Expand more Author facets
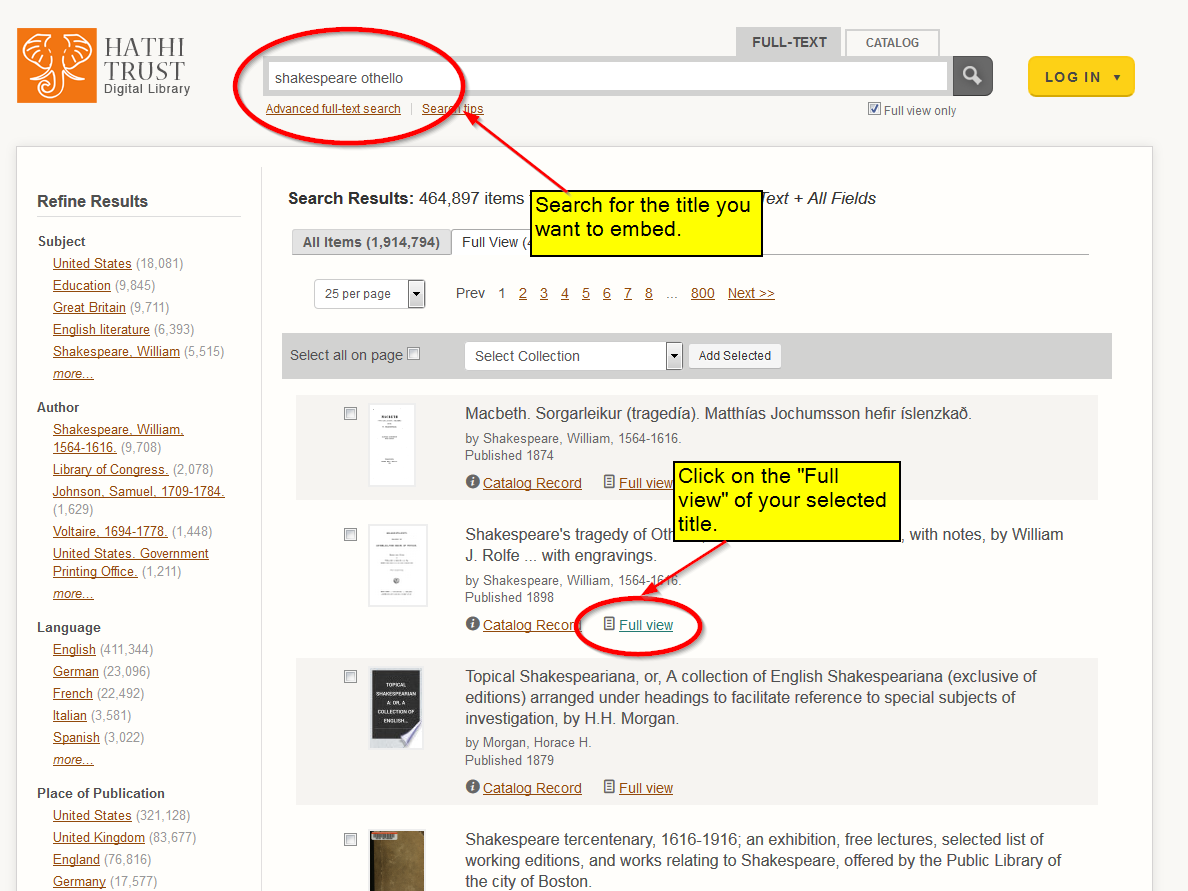Viewport: 1188px width, 891px height. click(x=73, y=593)
